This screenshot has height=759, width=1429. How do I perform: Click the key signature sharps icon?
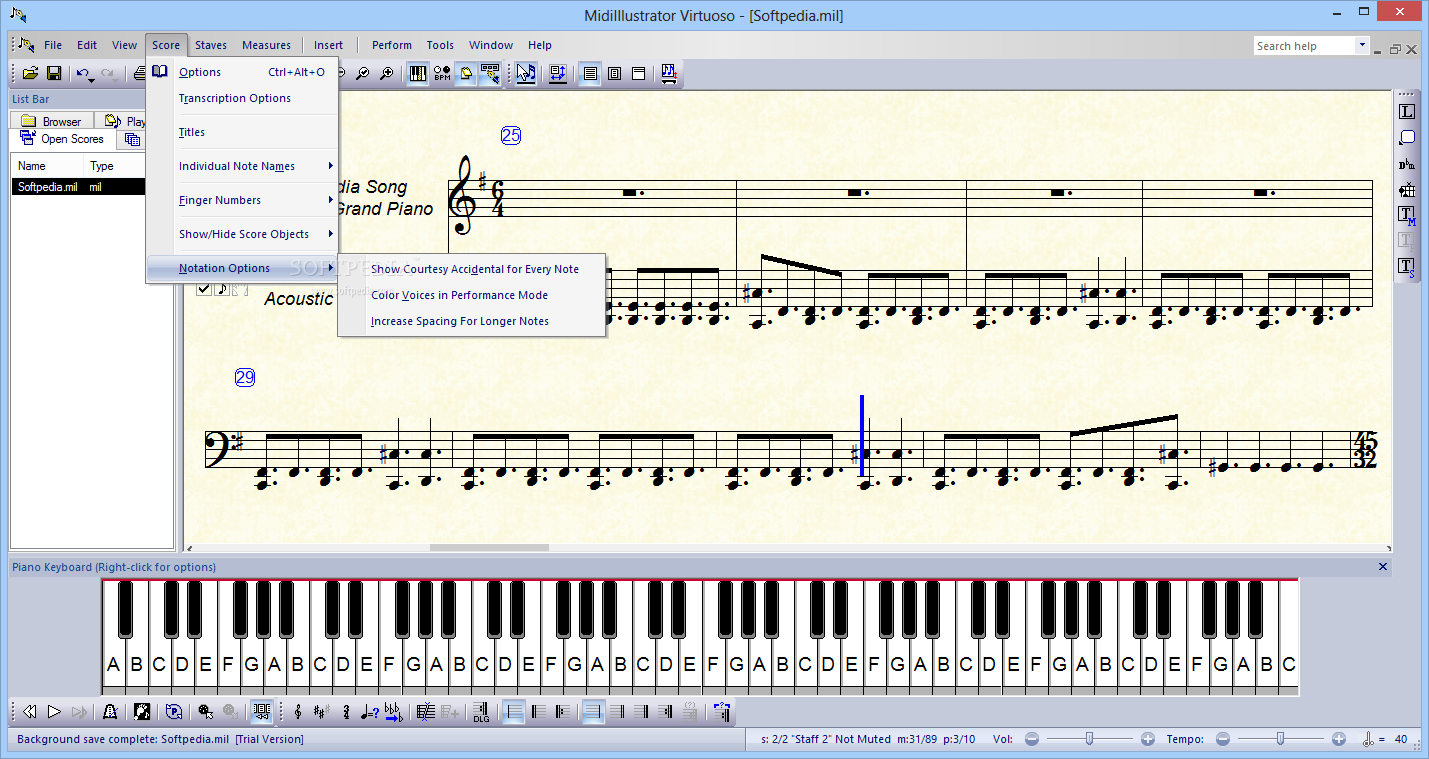[321, 712]
